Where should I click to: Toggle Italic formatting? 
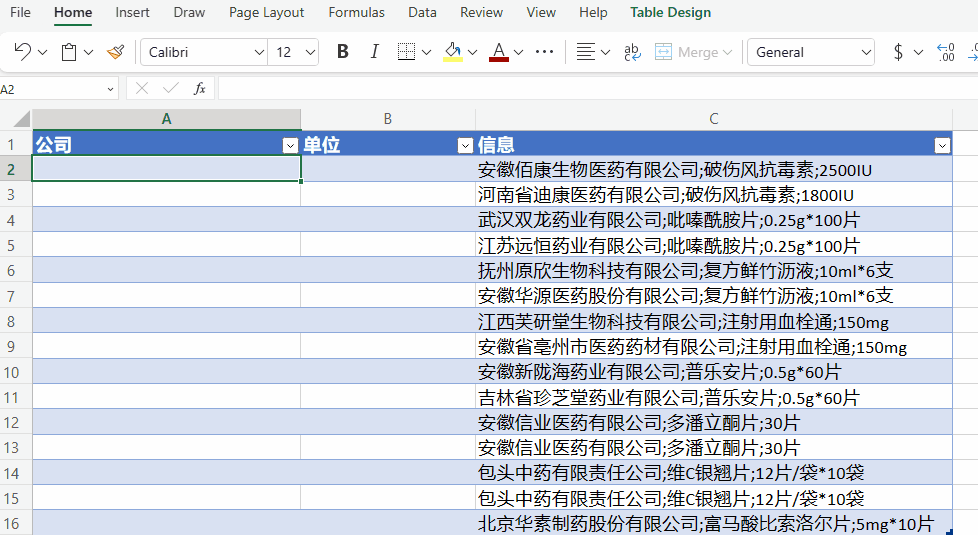click(374, 52)
